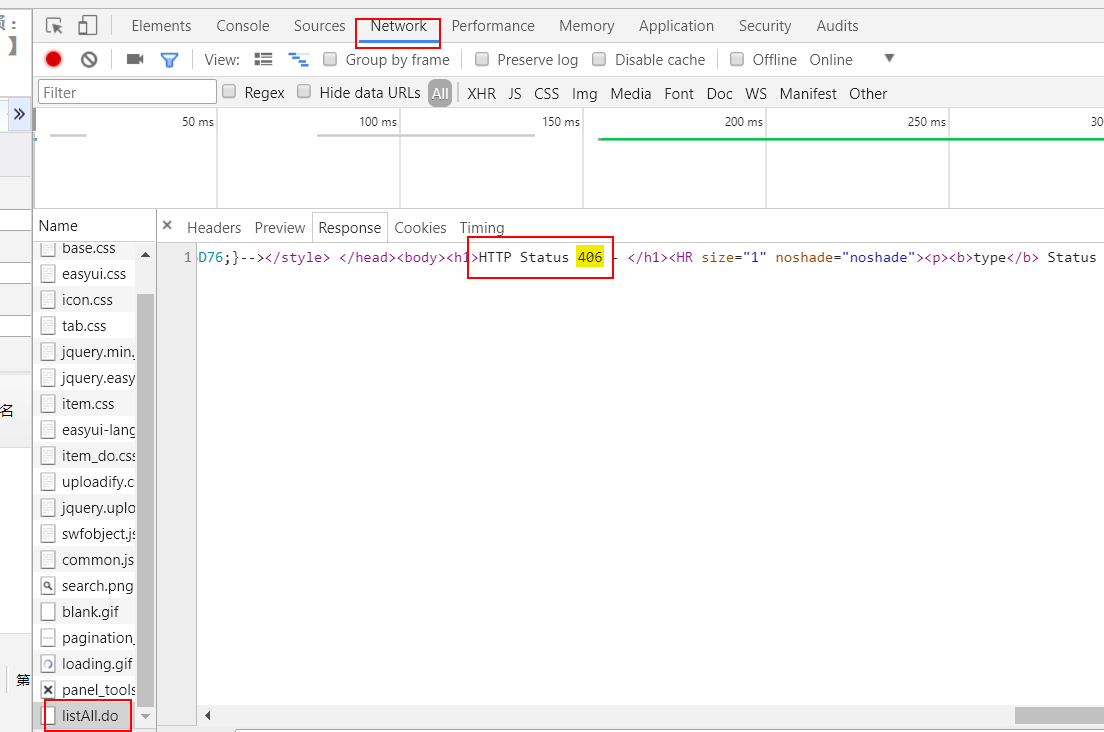Screen dimensions: 1104x732
Task: Open the Performance tab
Action: pos(493,26)
